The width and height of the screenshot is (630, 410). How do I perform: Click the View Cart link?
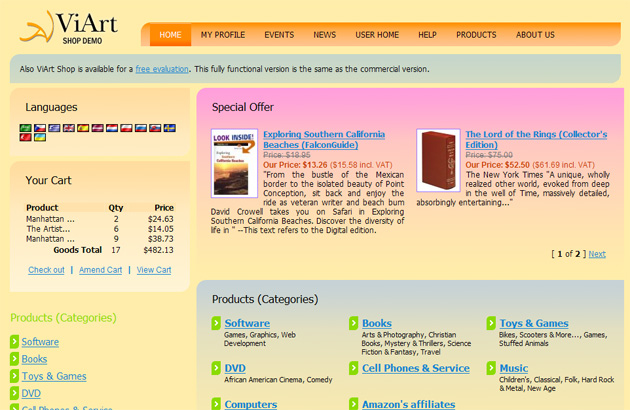(x=154, y=270)
